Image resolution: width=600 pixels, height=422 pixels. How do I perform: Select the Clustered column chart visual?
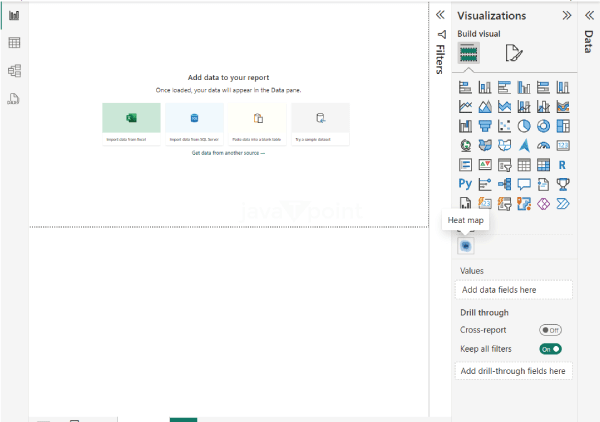coord(524,87)
